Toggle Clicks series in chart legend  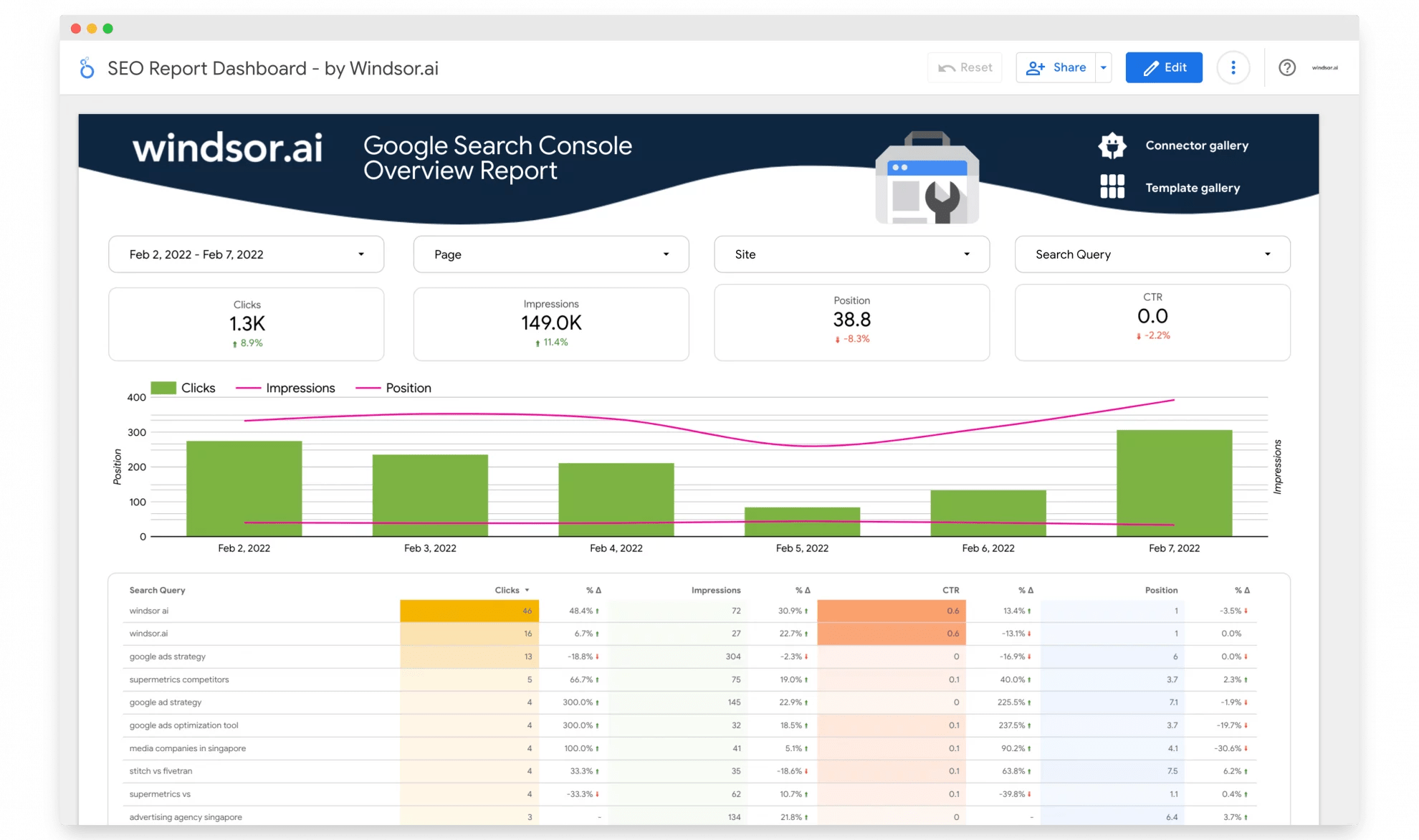(x=183, y=388)
